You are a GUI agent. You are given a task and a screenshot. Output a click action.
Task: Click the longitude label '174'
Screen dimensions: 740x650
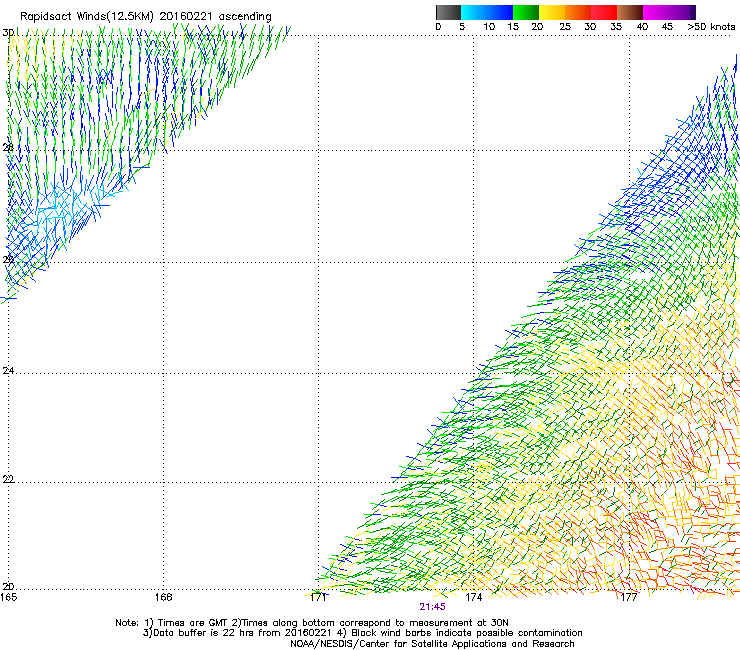[x=473, y=597]
